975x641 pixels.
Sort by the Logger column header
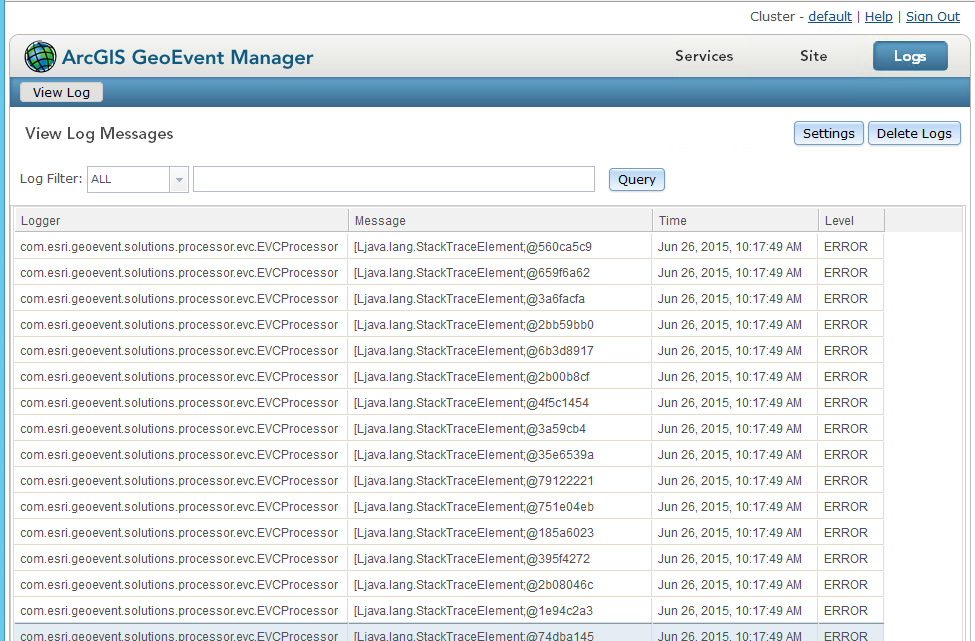coord(181,220)
